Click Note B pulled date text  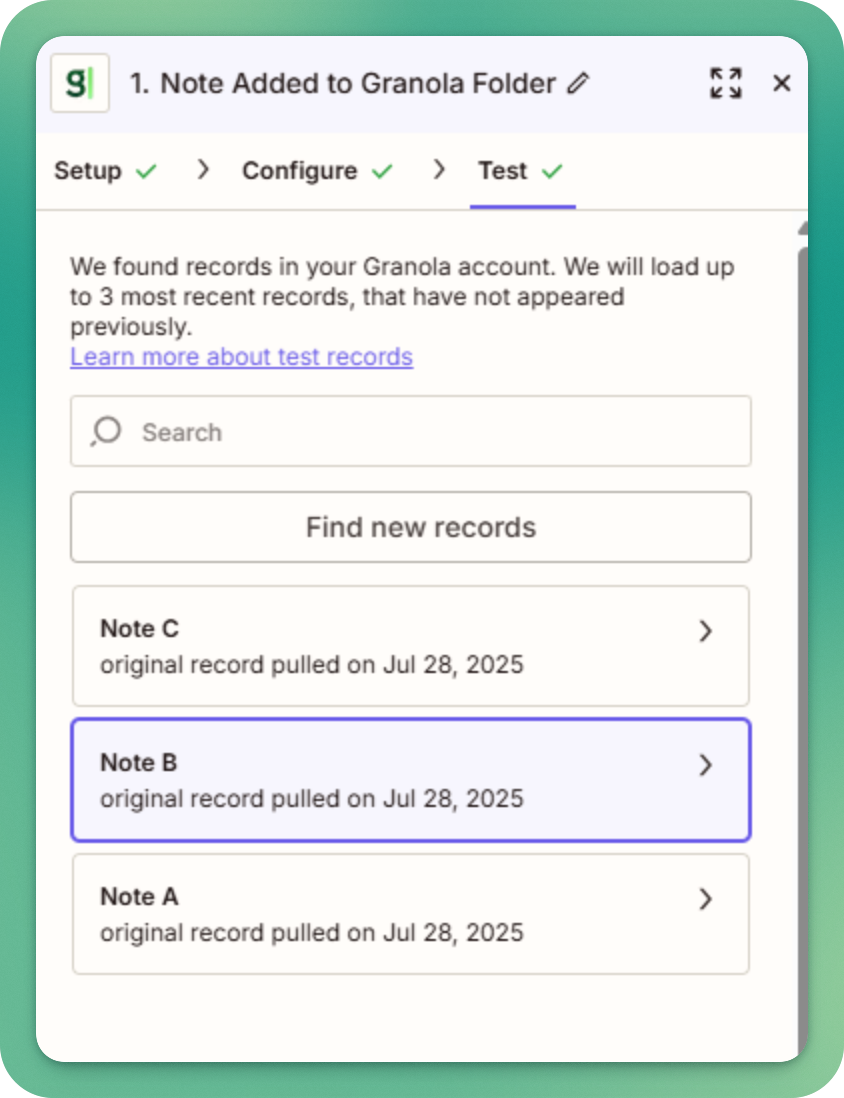(312, 798)
